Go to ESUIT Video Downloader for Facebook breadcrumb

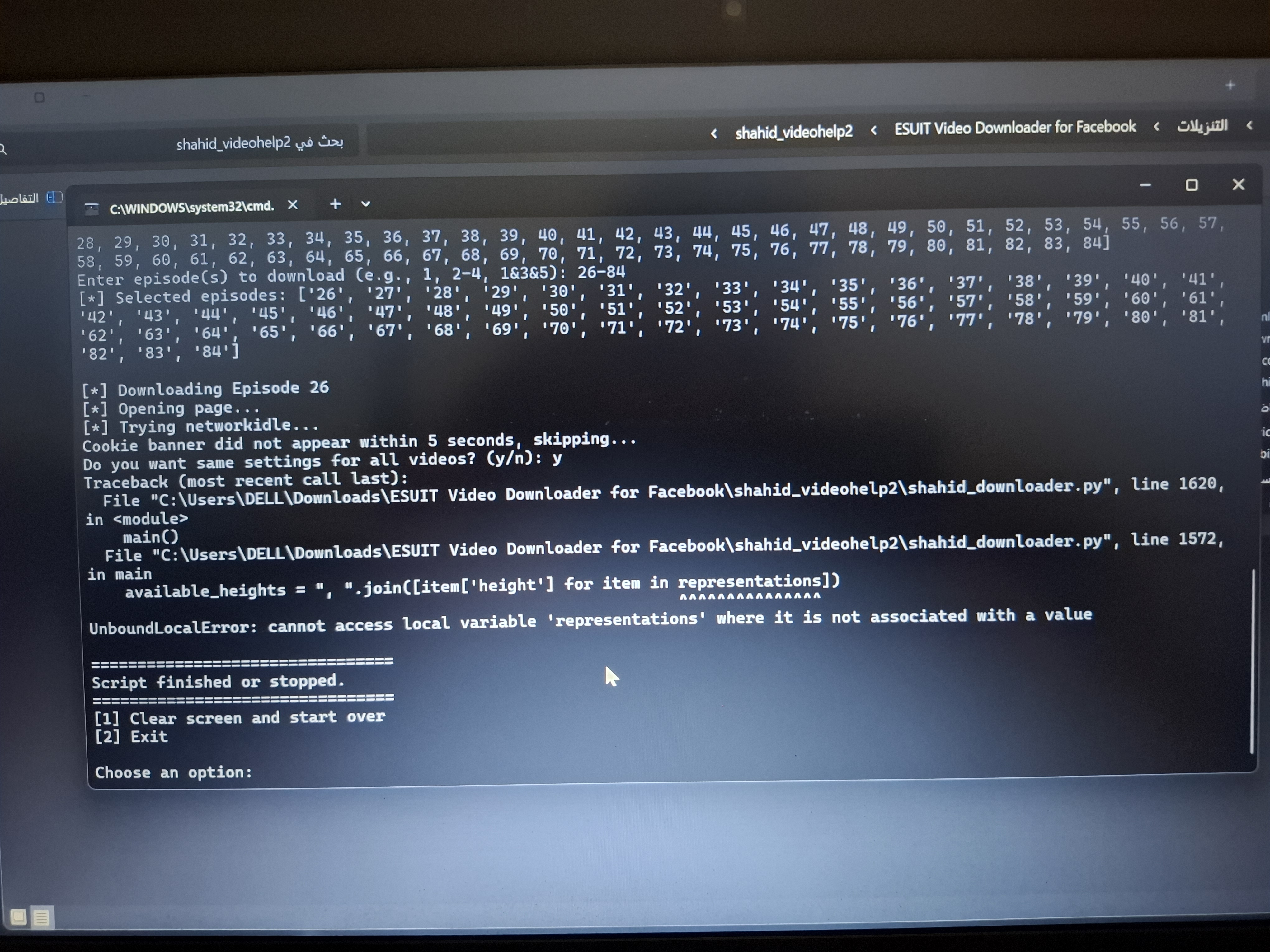[x=1015, y=127]
